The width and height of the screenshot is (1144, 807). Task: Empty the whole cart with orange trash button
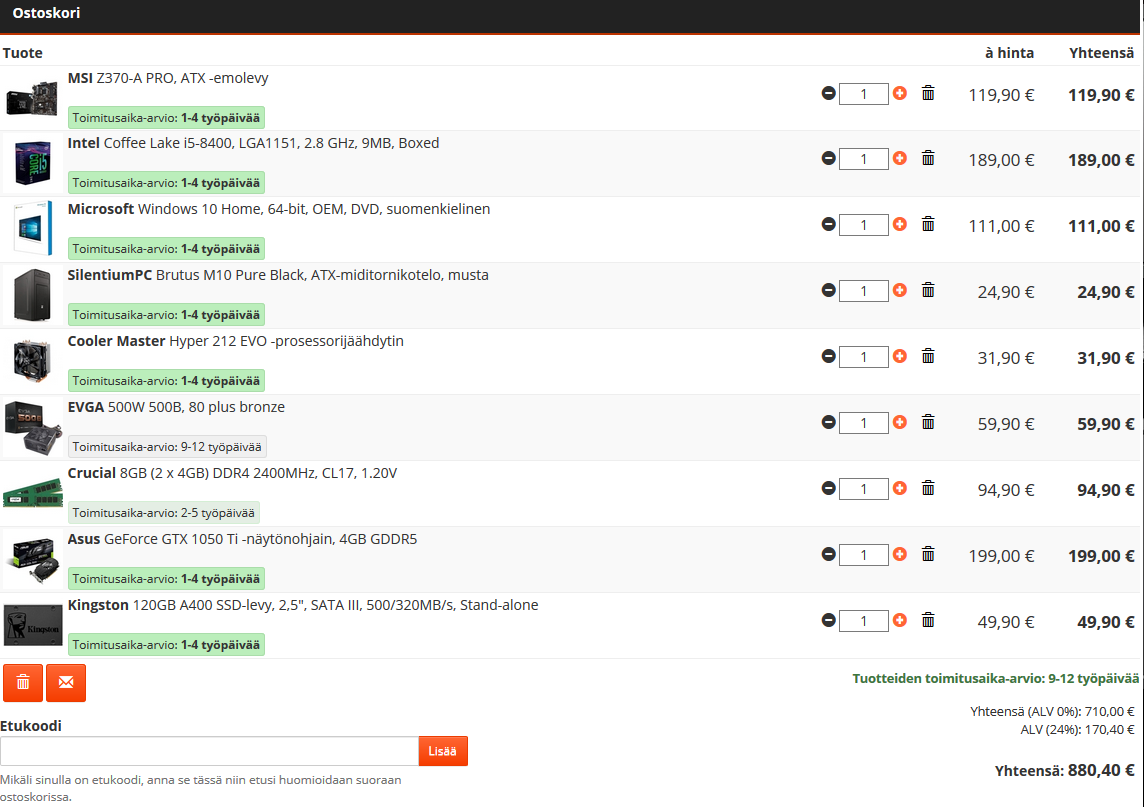pyautogui.click(x=23, y=682)
